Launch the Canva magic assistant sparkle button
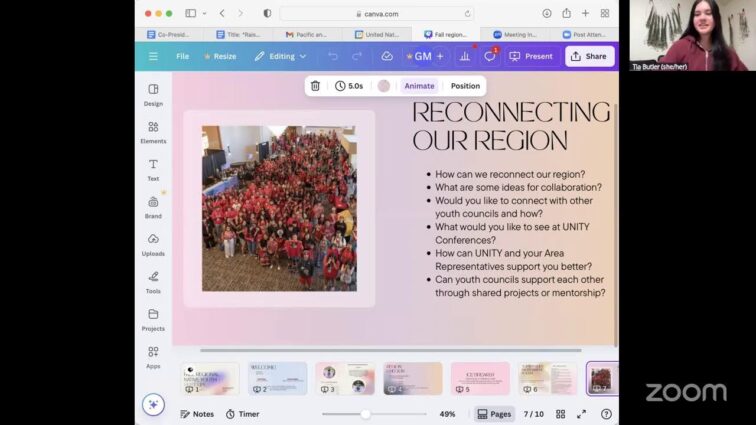The image size is (756, 425). click(x=153, y=404)
